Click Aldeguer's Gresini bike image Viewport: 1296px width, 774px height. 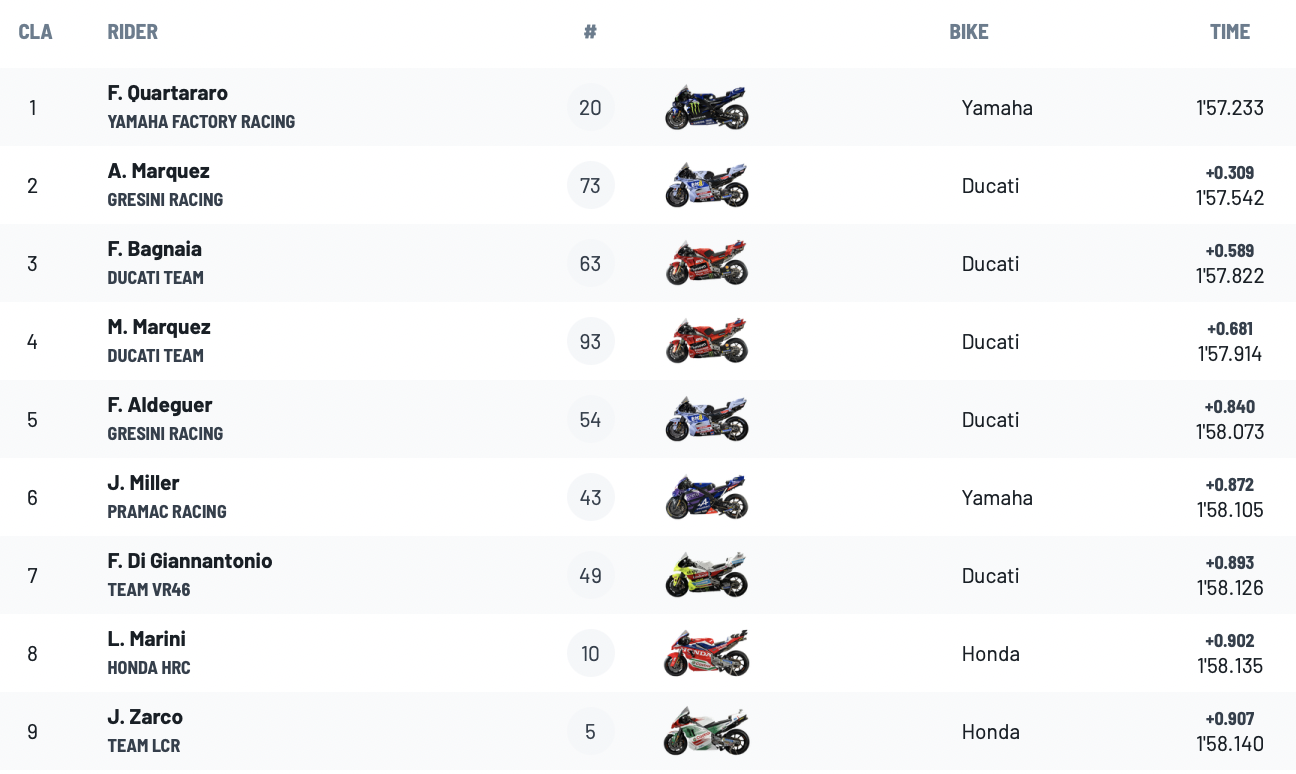(x=706, y=419)
